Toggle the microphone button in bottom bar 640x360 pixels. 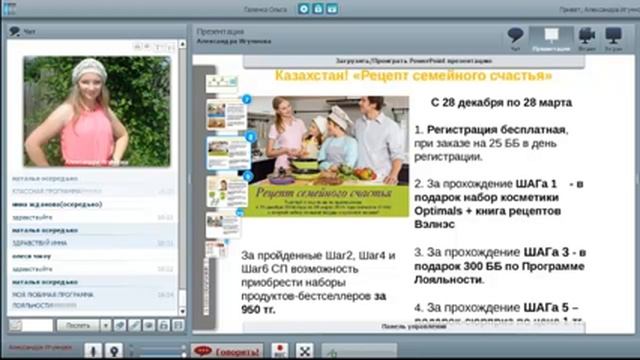click(93, 351)
